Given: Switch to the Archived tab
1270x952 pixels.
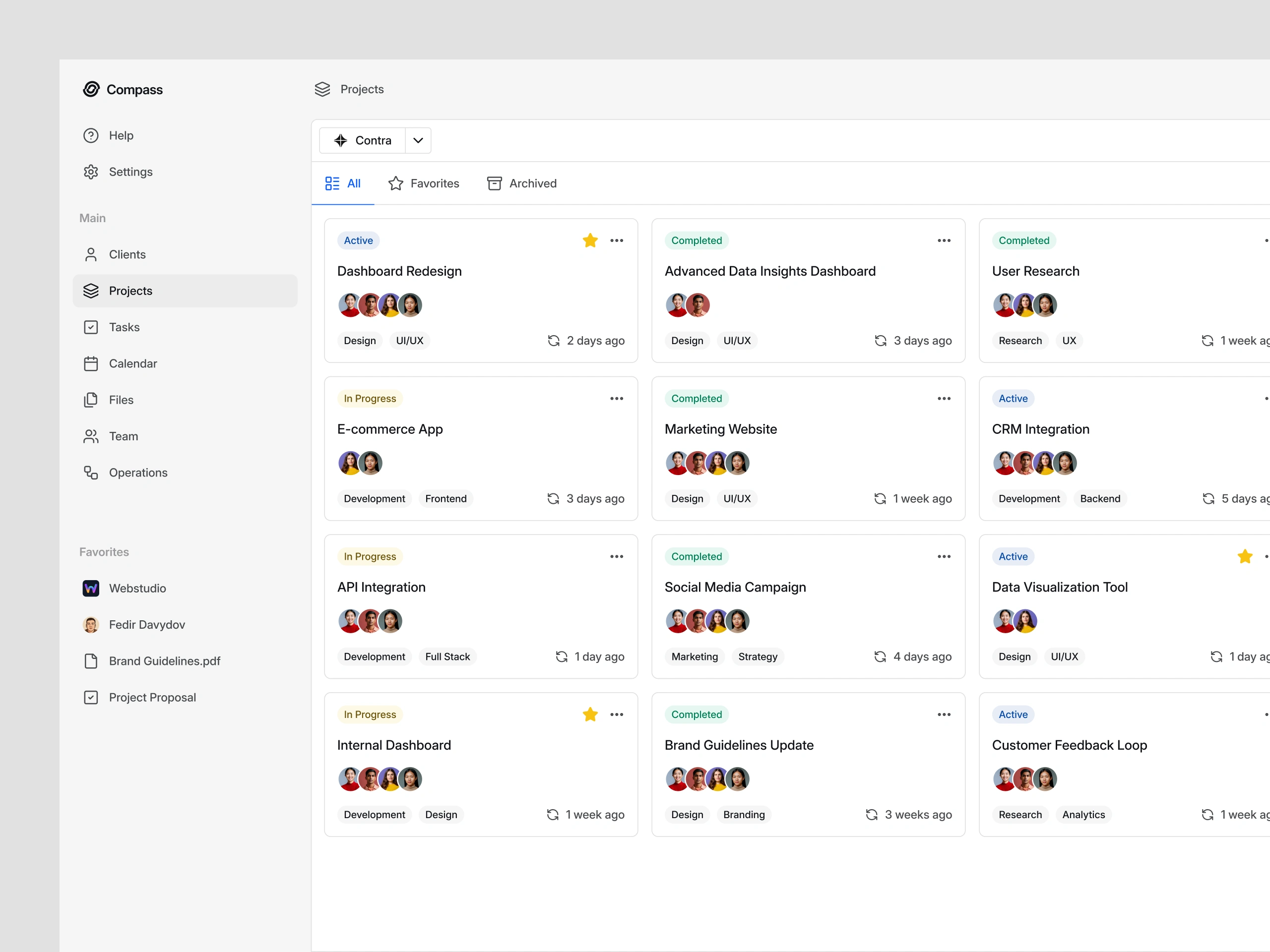Looking at the screenshot, I should point(522,183).
